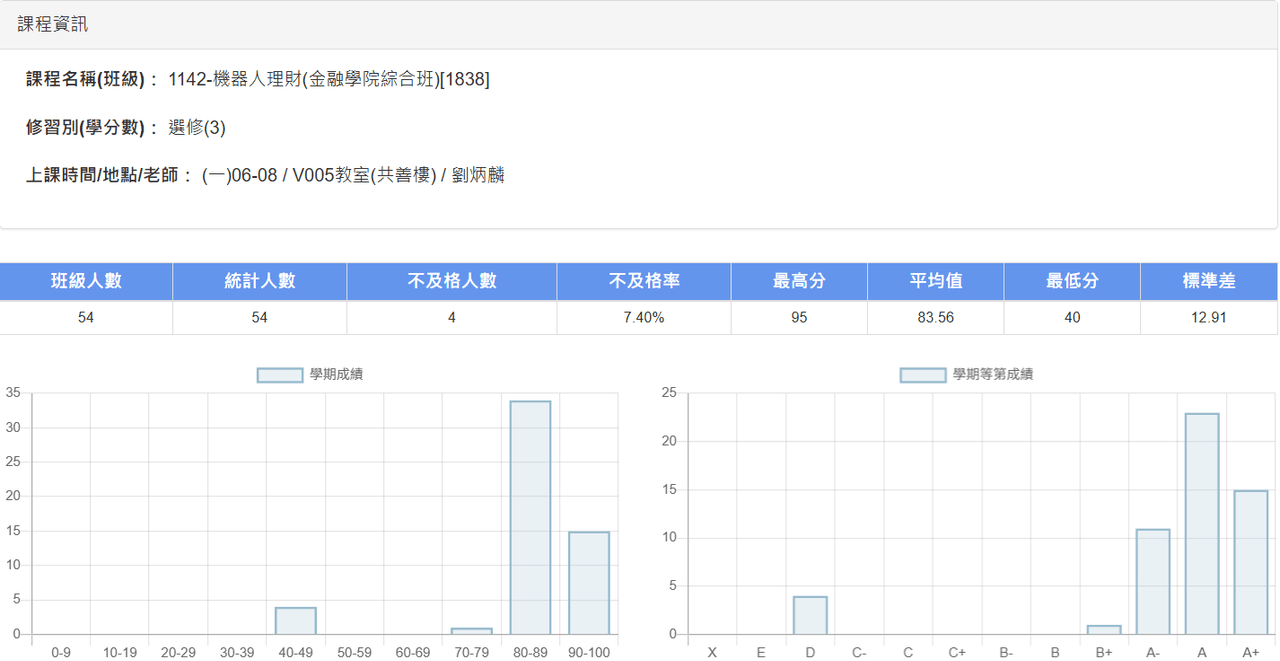1280x661 pixels.
Task: Select the 70-79 score bar
Action: (472, 631)
